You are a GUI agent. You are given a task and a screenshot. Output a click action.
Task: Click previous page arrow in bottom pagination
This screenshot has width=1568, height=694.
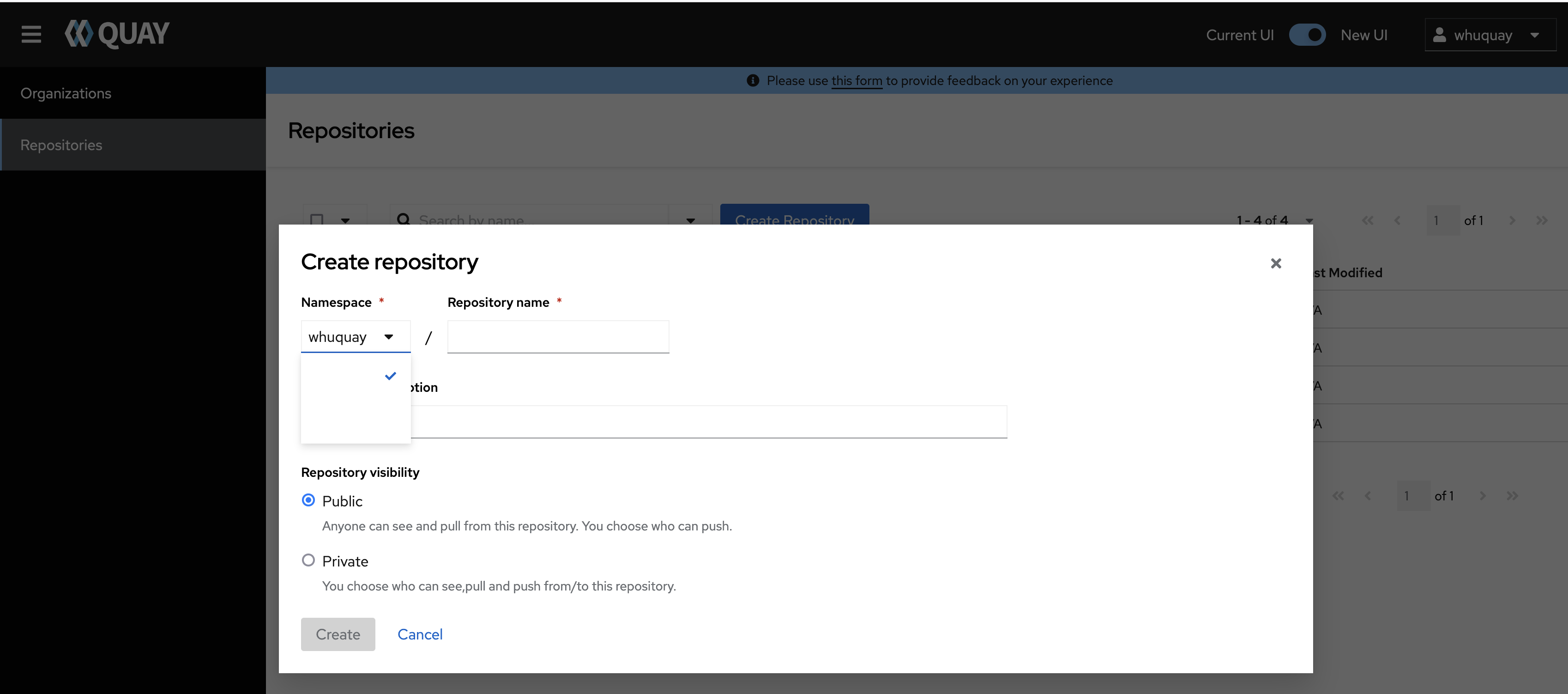[x=1368, y=496]
